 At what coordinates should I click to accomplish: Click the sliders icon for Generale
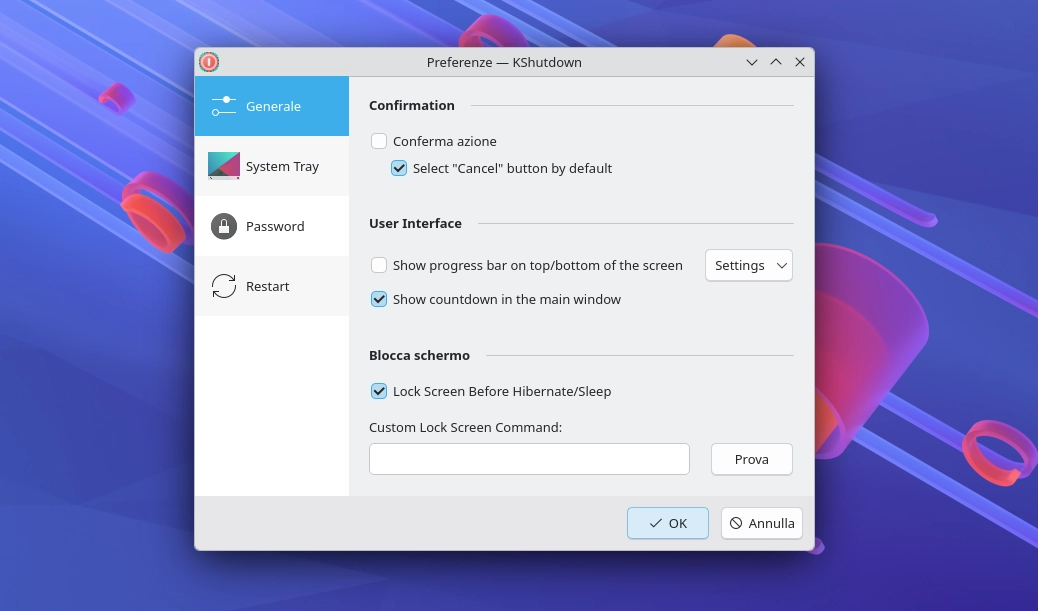tap(224, 106)
